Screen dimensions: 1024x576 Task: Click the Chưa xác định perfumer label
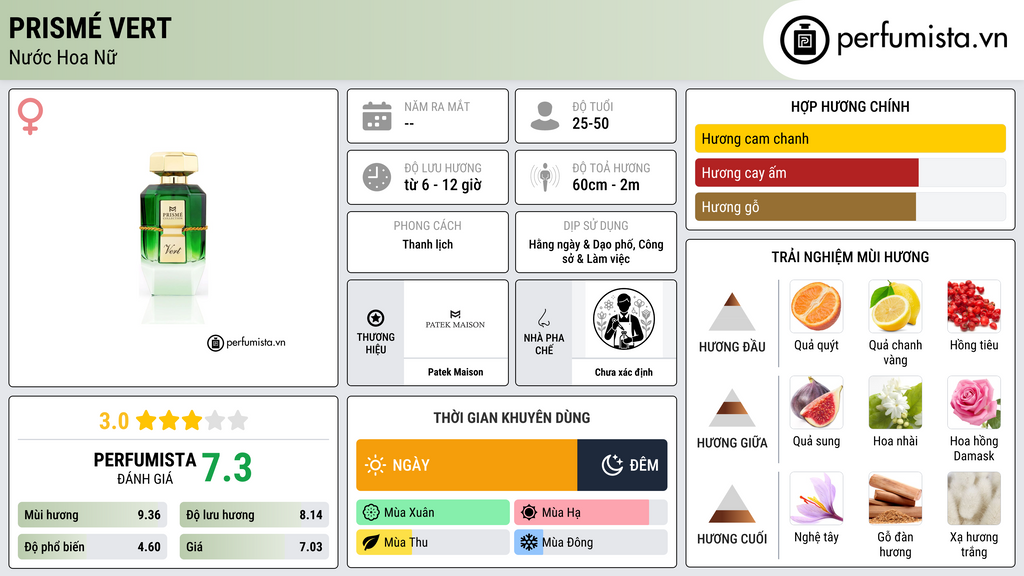(624, 372)
